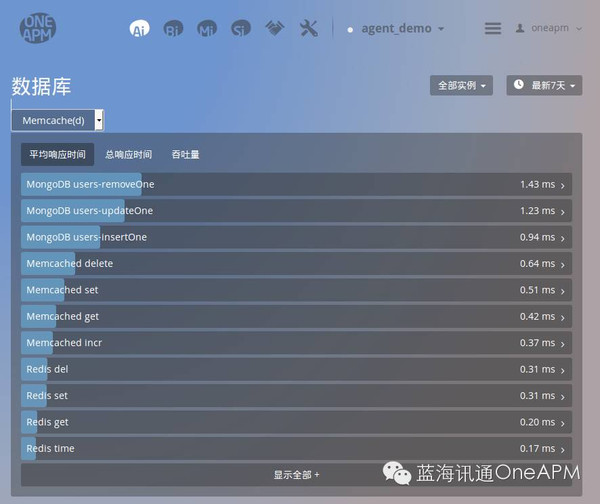
Task: Open the oneapm user account dropdown
Action: 549,28
